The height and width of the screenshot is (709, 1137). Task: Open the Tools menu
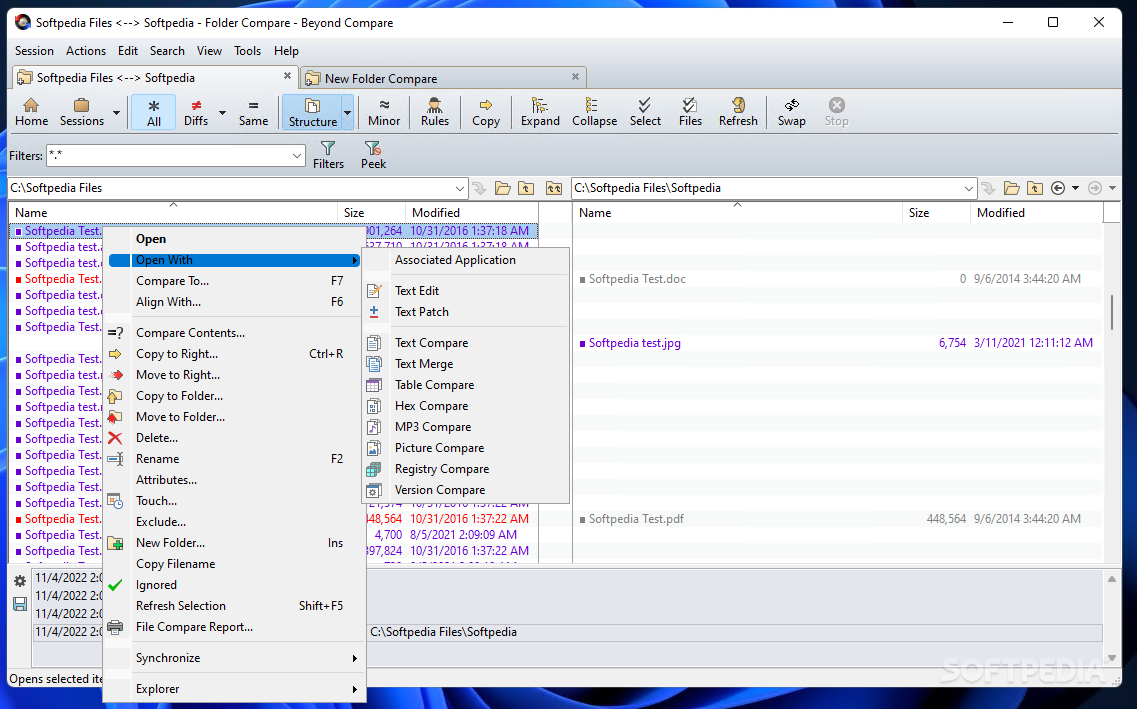click(x=247, y=51)
